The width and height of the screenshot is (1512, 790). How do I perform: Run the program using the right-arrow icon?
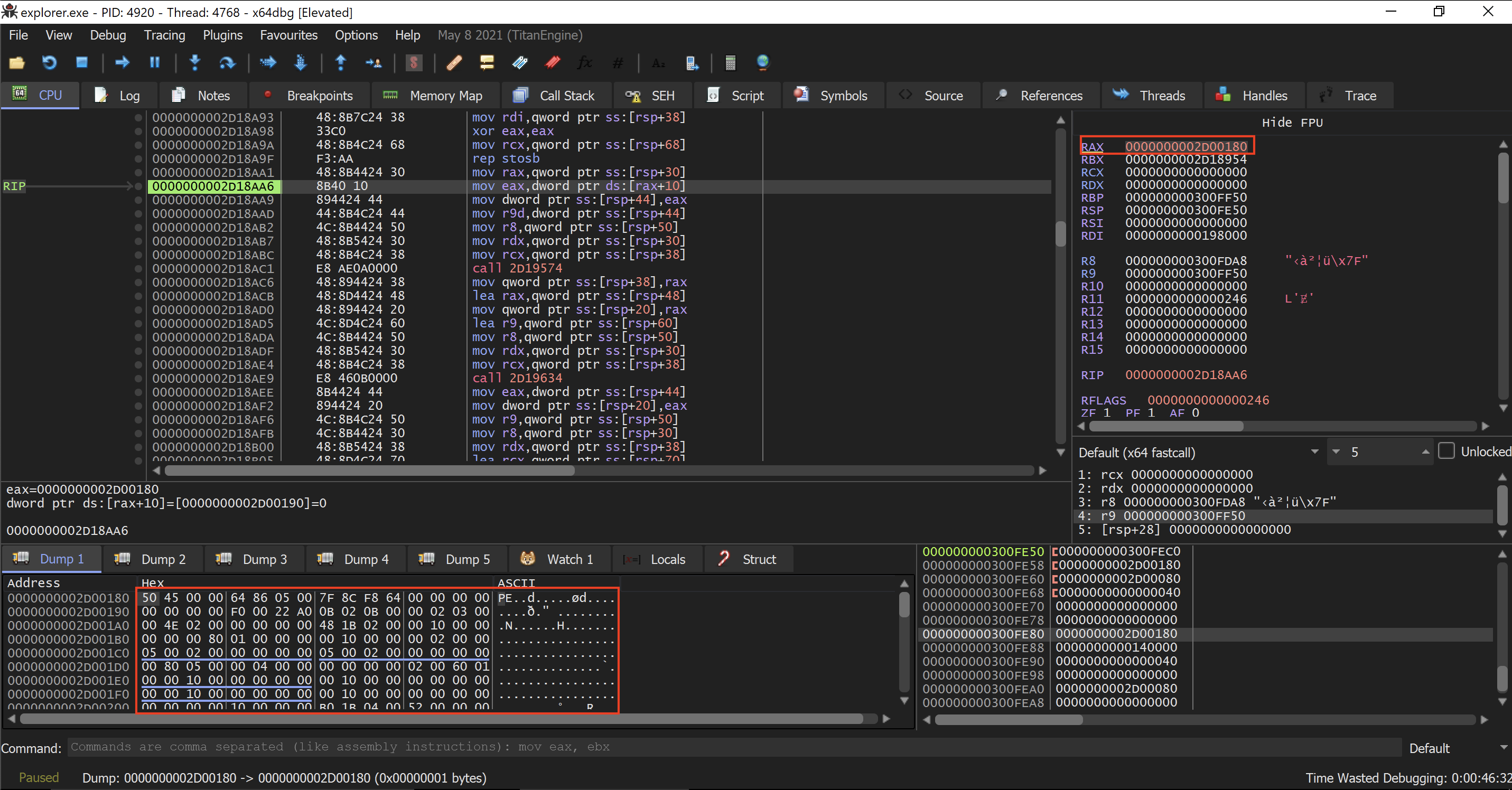tap(122, 63)
